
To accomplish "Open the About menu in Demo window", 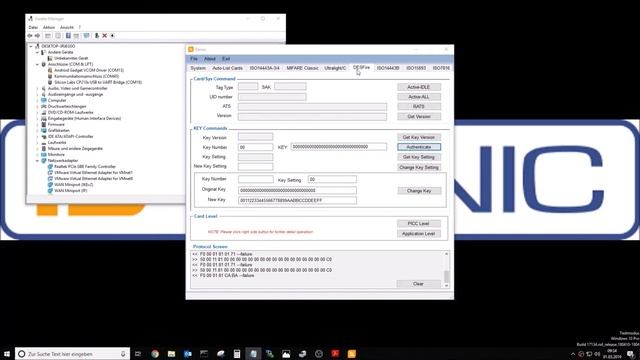I will (209, 59).
